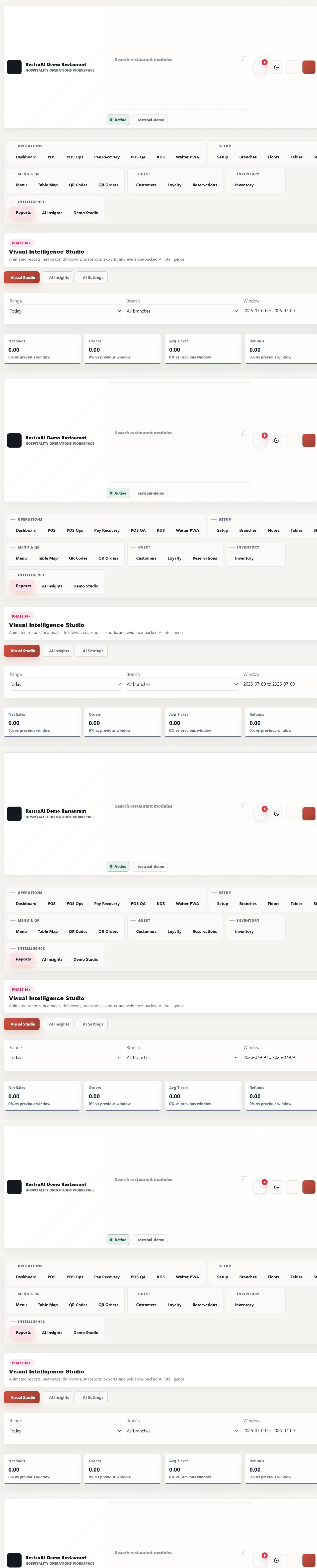Open Pay Recovery in the topmost Operations nav

point(107,157)
